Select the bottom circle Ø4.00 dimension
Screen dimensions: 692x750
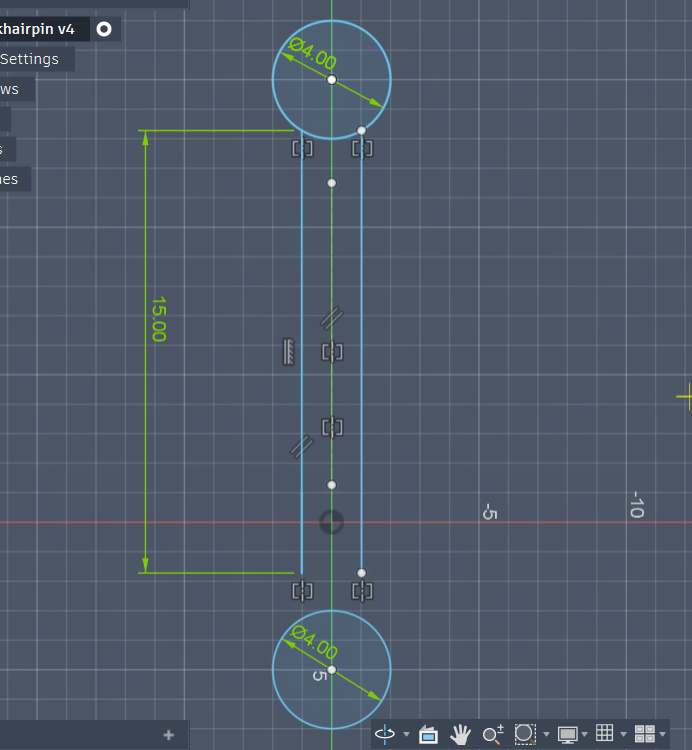tap(314, 641)
